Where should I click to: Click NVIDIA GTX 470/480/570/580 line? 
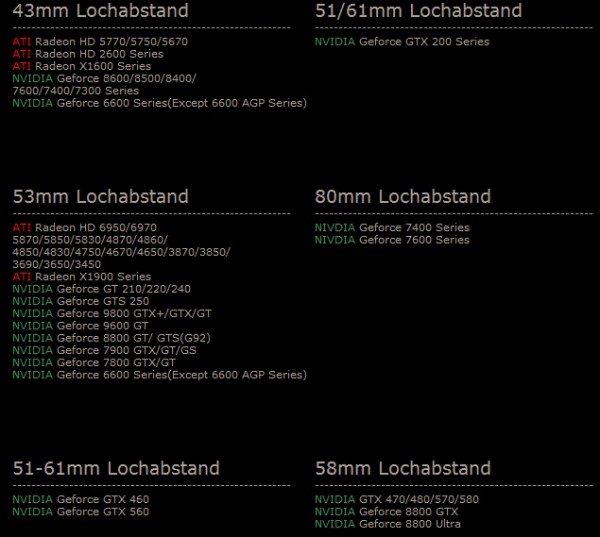click(x=396, y=499)
